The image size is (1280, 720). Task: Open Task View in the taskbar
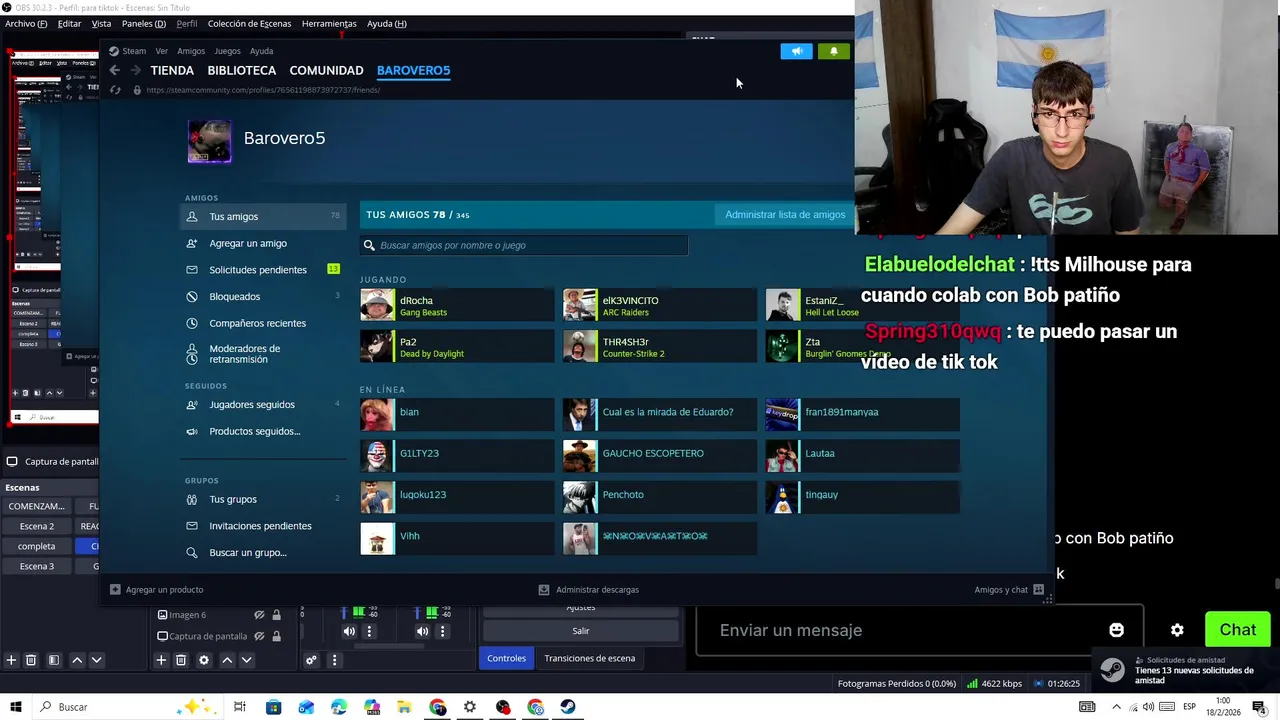[x=239, y=707]
